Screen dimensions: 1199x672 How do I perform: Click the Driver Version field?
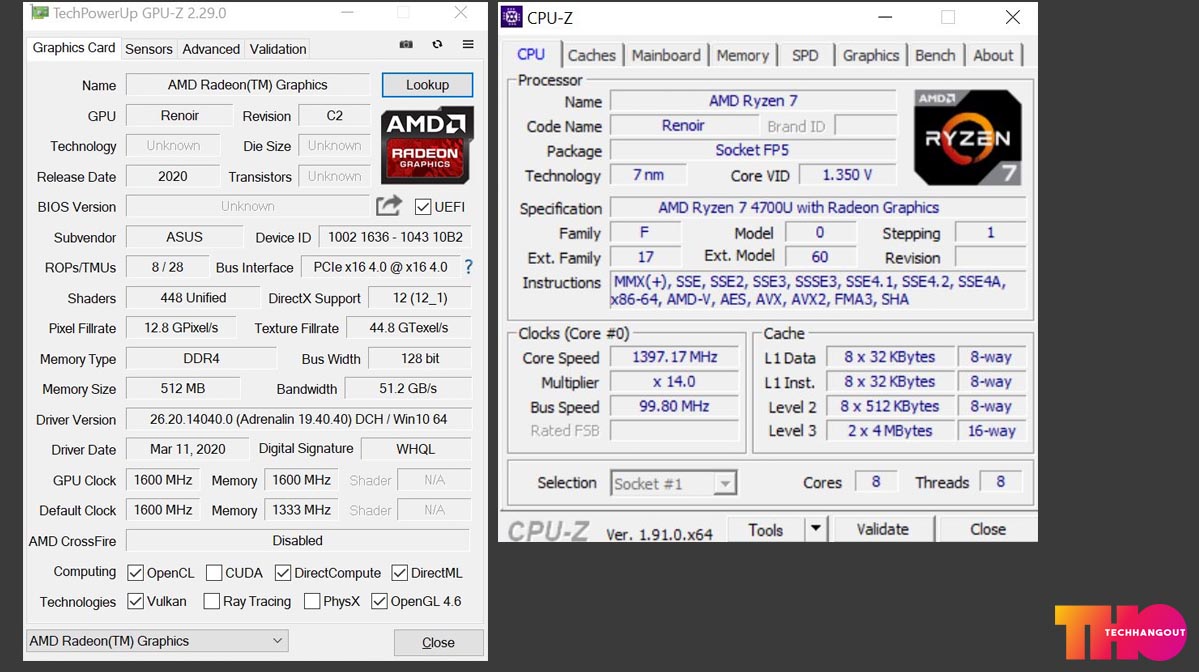tap(298, 419)
